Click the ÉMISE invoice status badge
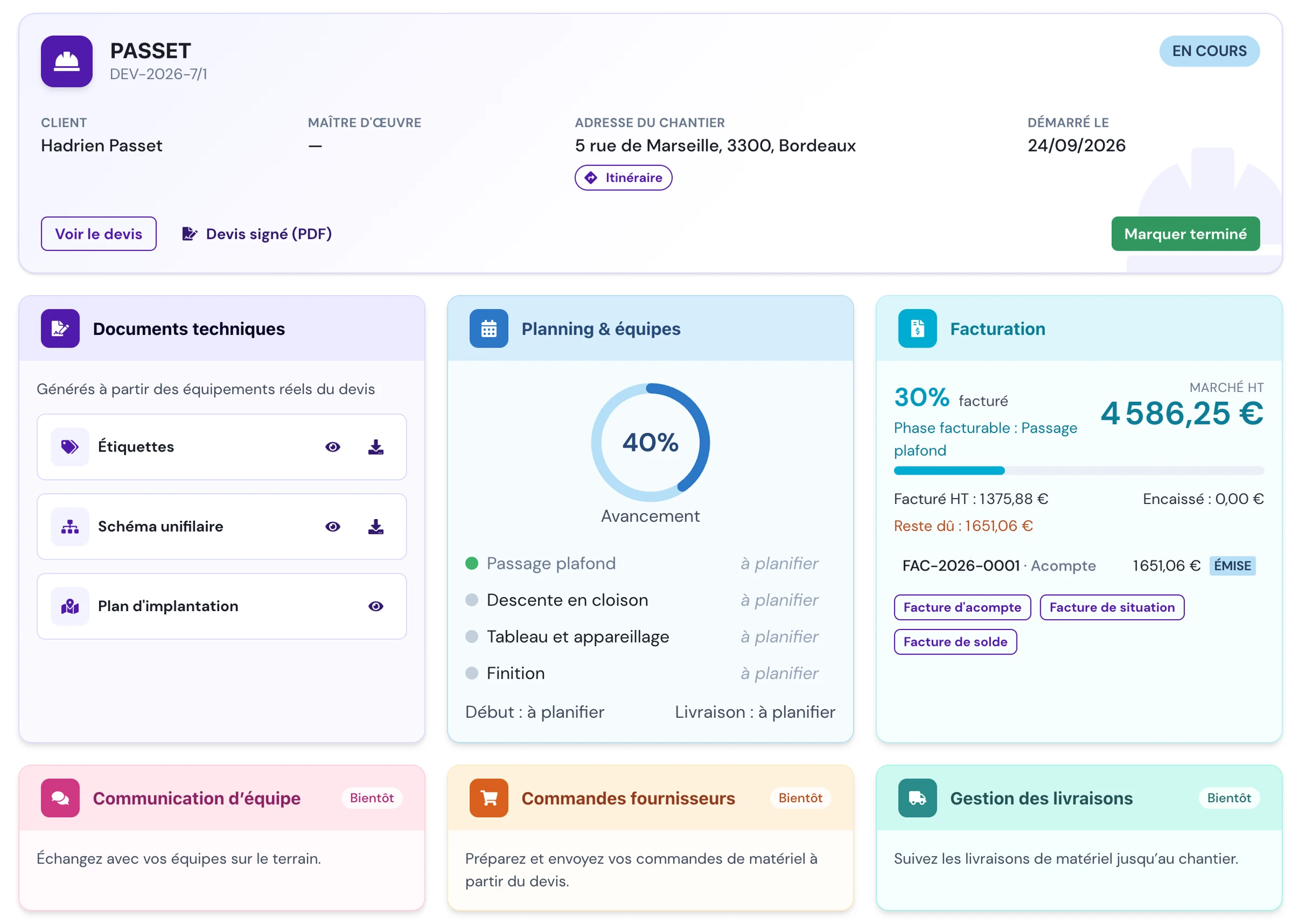Image resolution: width=1299 pixels, height=924 pixels. pos(1232,566)
